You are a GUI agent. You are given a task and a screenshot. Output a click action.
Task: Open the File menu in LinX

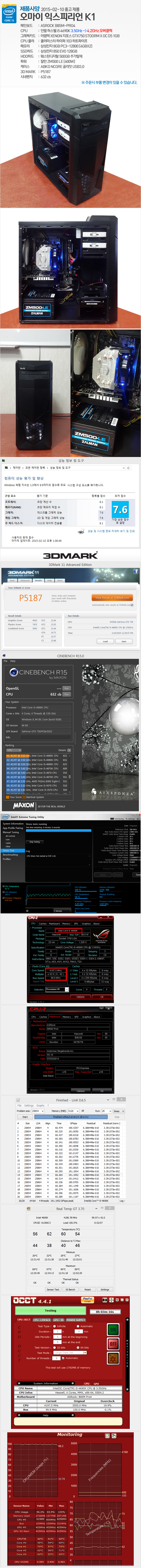pos(19,1105)
